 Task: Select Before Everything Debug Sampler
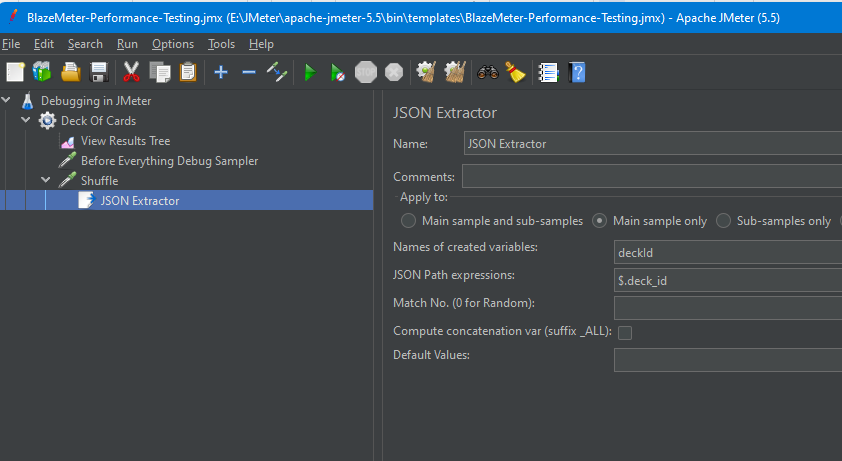click(169, 161)
